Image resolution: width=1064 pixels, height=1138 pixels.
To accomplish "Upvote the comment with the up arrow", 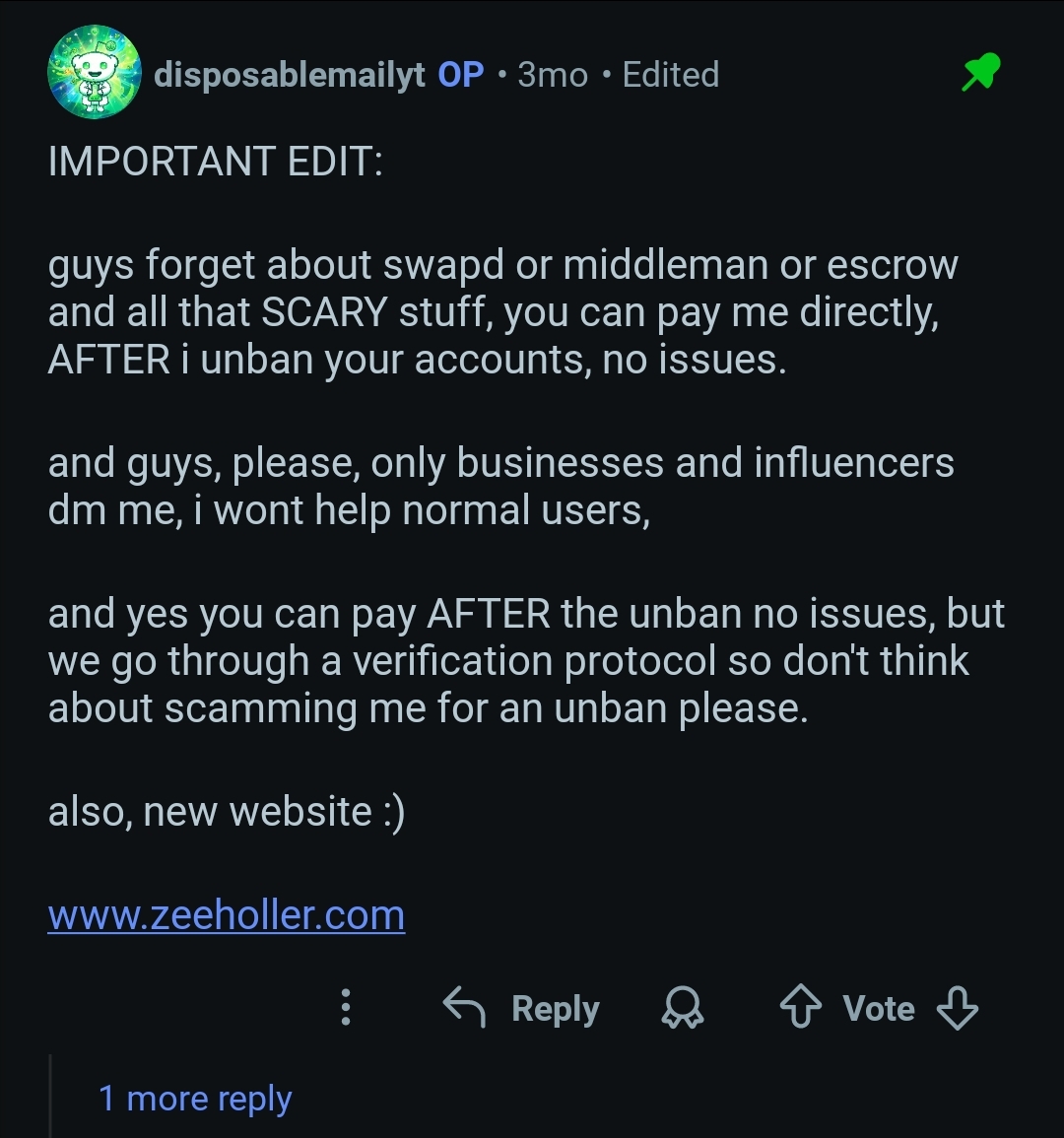I will coord(800,1008).
